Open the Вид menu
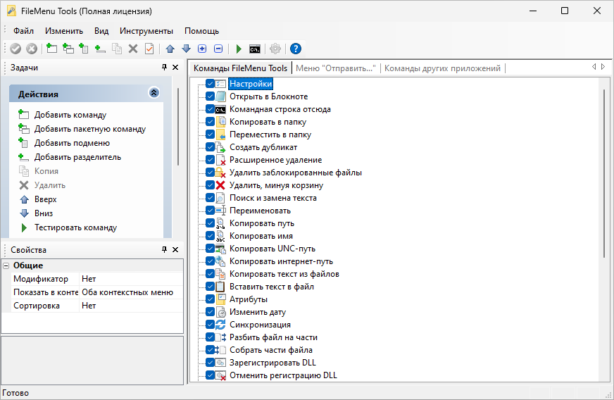The image size is (614, 400). click(101, 31)
